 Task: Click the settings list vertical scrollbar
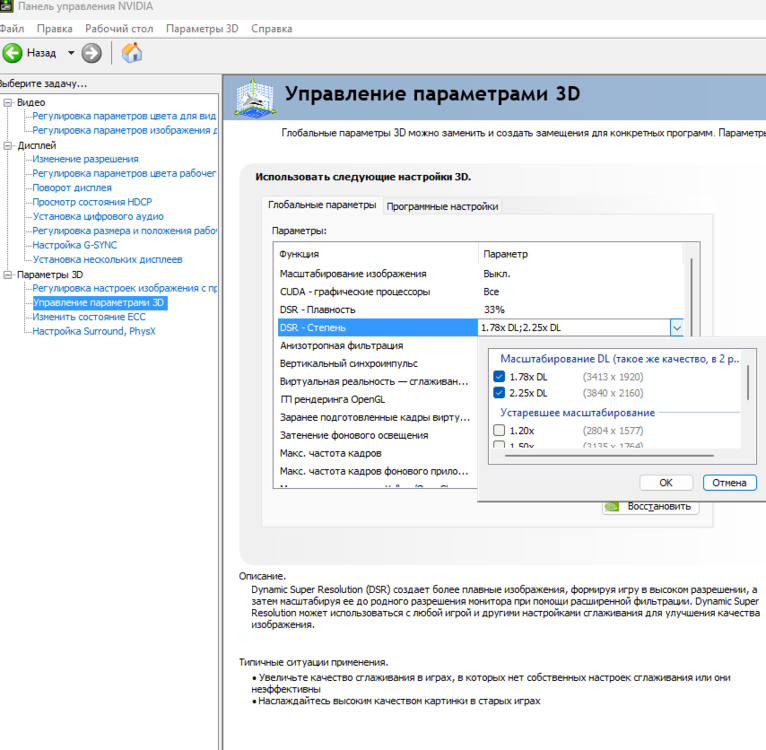[691, 297]
